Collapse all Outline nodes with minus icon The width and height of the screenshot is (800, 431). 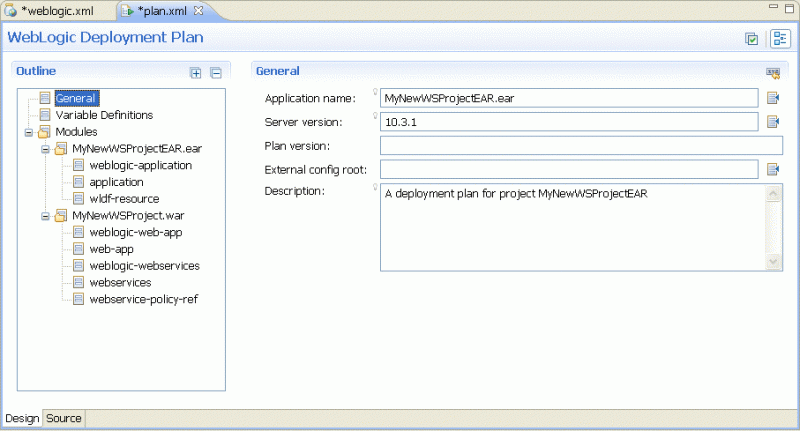tap(216, 73)
